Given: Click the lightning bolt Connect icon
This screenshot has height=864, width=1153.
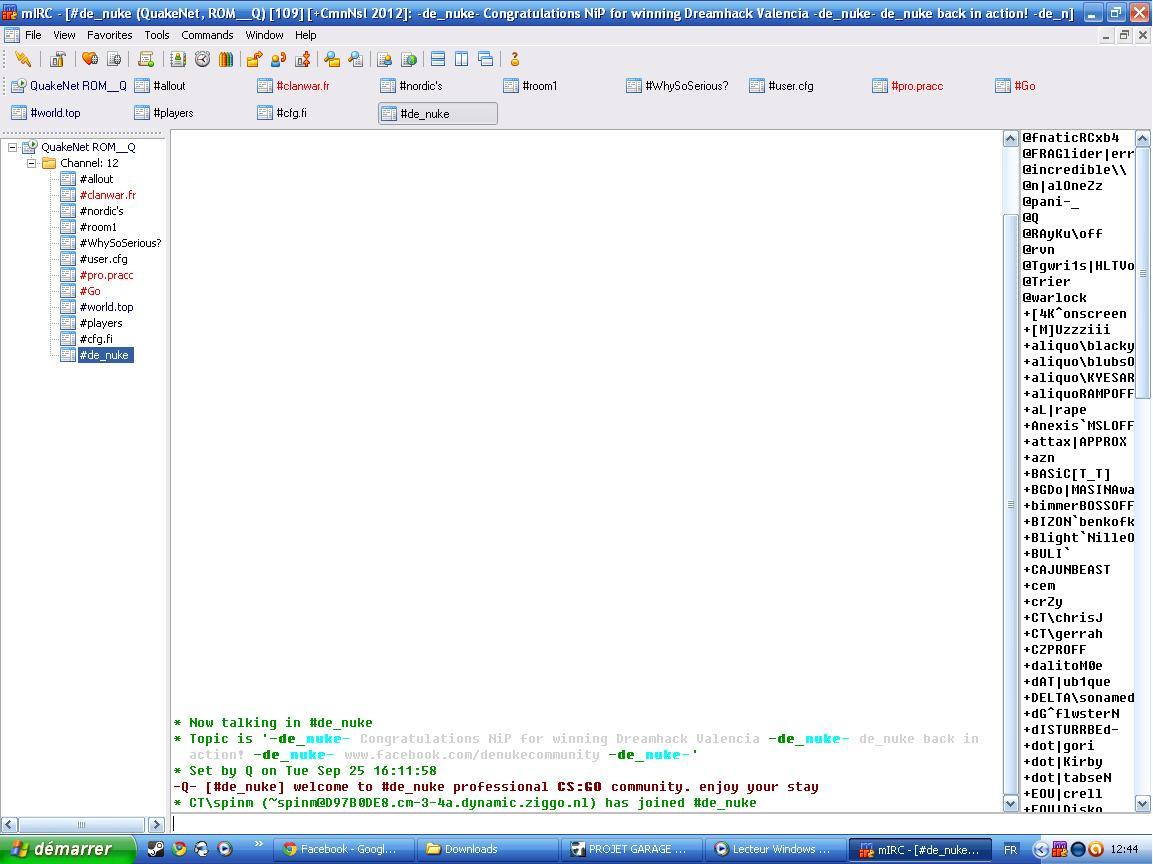Looking at the screenshot, I should (22, 59).
